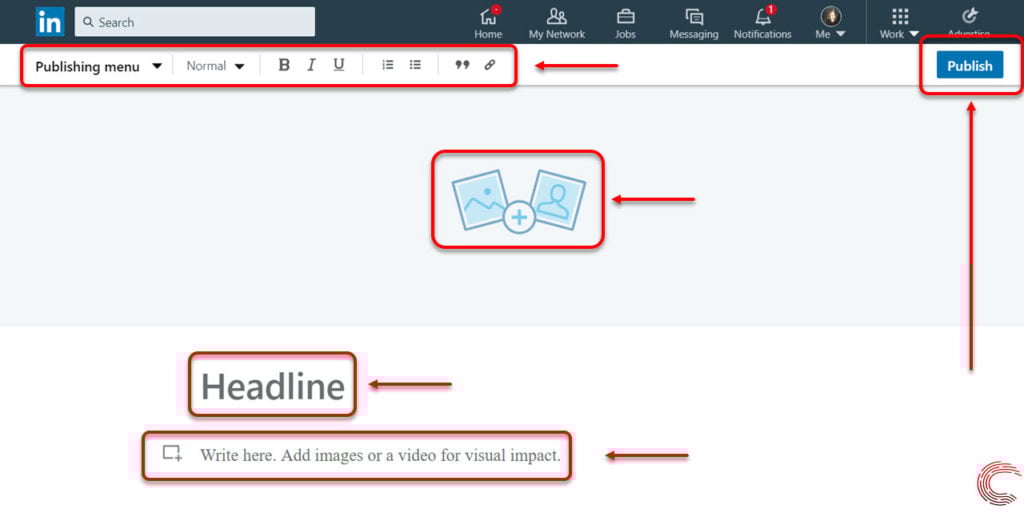Image resolution: width=1024 pixels, height=521 pixels.
Task: Insert a bulleted list
Action: pos(415,65)
